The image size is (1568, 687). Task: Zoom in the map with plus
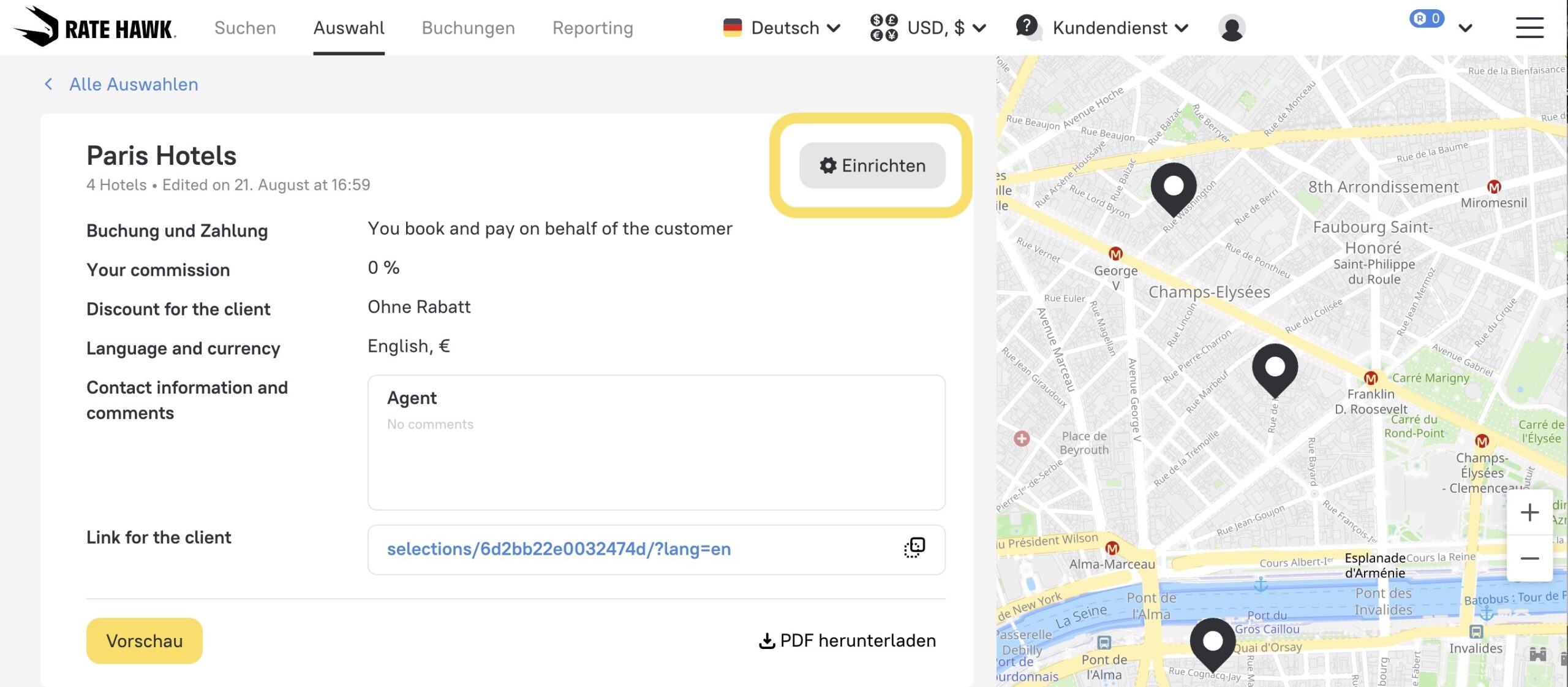point(1529,512)
